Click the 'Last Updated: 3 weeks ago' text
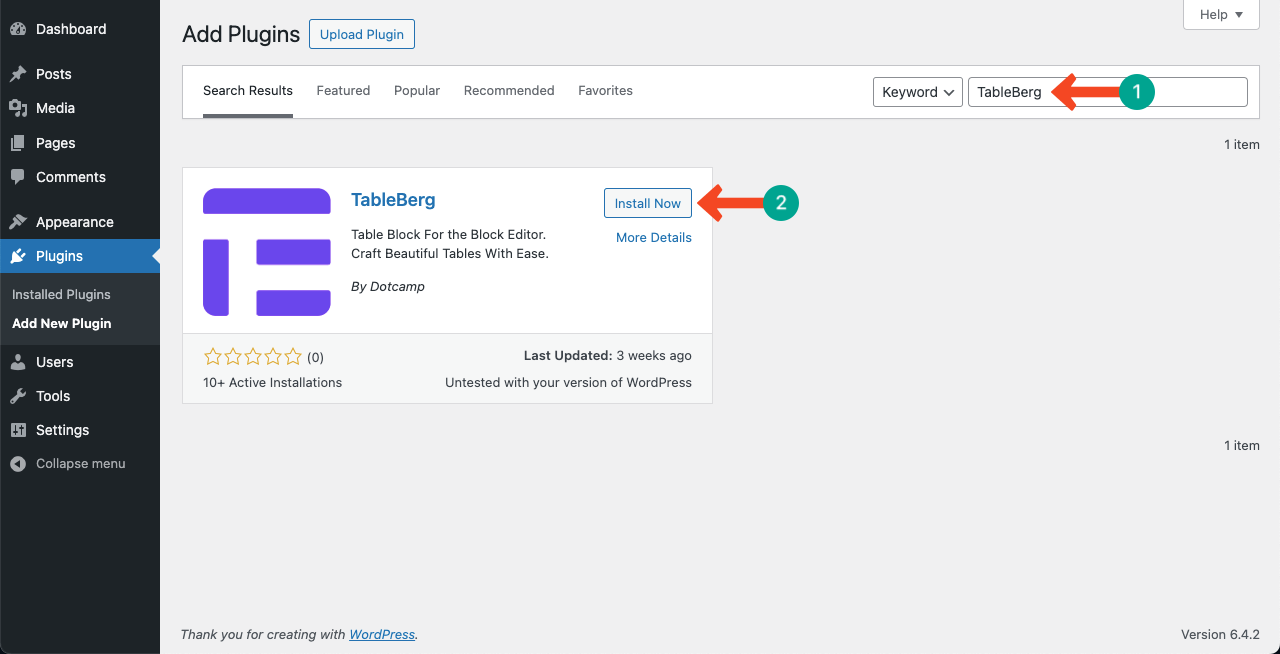The width and height of the screenshot is (1280, 654). pos(608,356)
